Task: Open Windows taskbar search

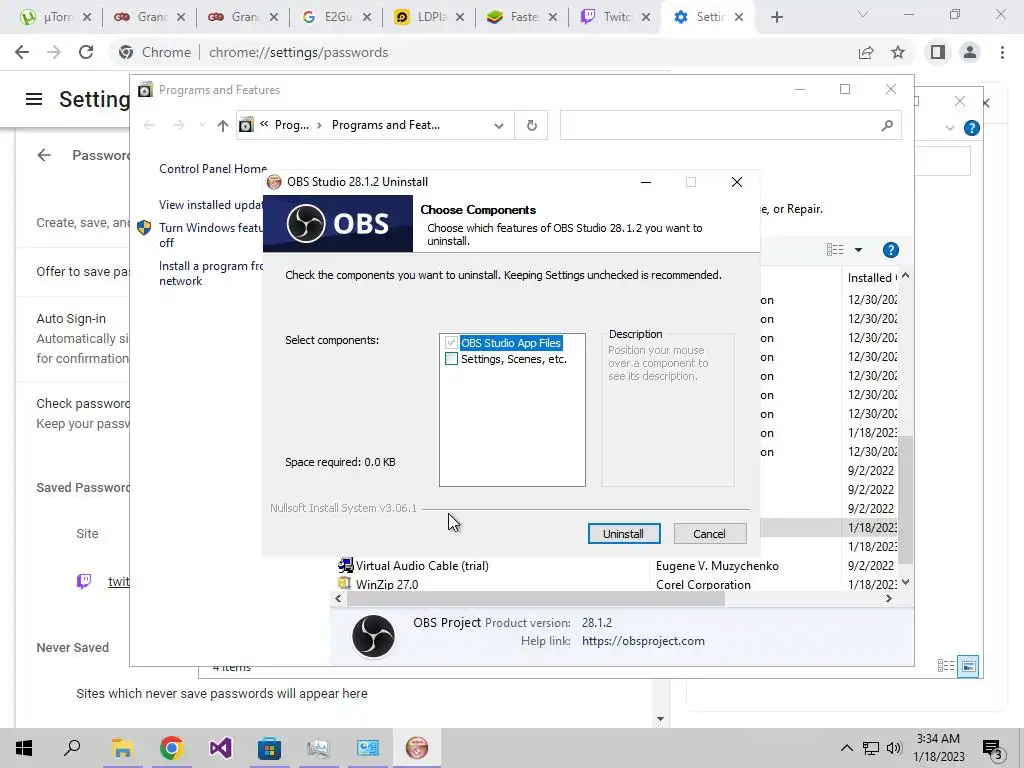Action: click(72, 748)
